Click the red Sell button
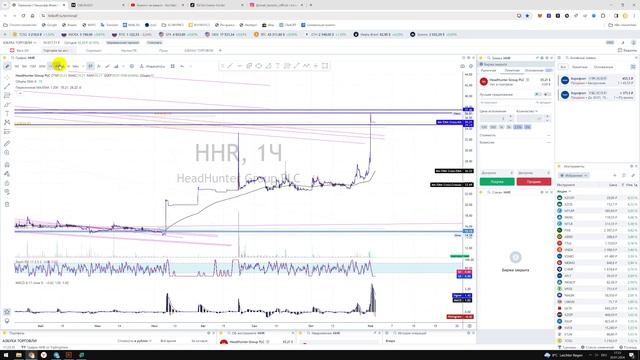 [533, 182]
